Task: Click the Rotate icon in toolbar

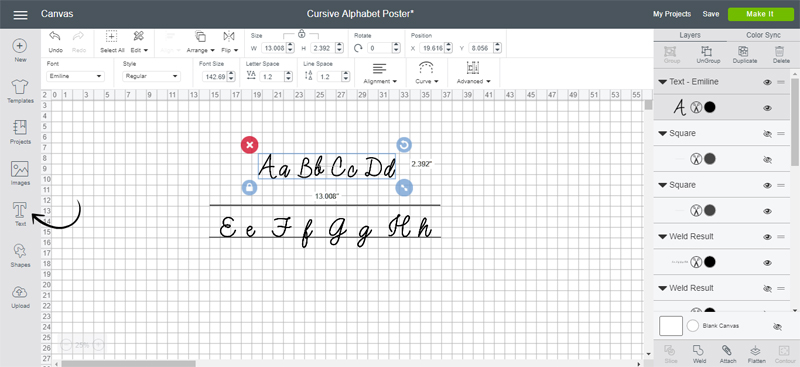Action: [358, 48]
